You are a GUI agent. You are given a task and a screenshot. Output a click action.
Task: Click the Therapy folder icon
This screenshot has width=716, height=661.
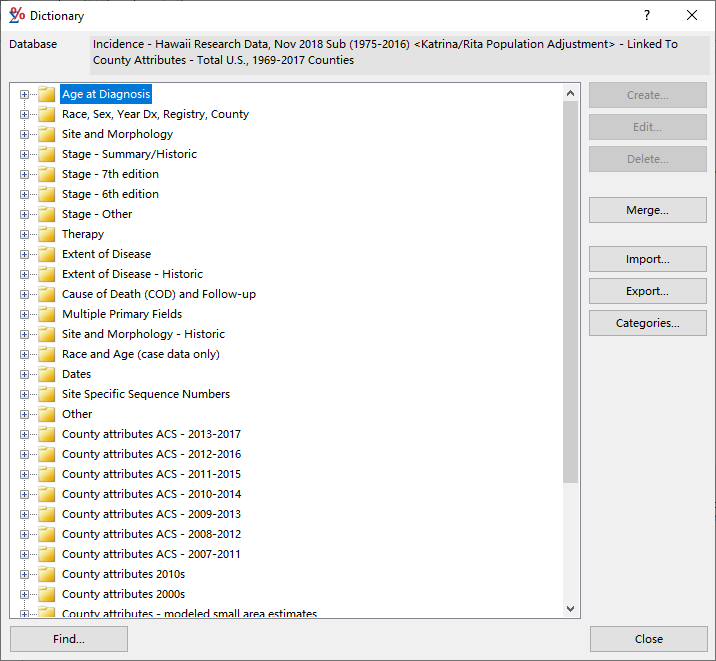46,235
